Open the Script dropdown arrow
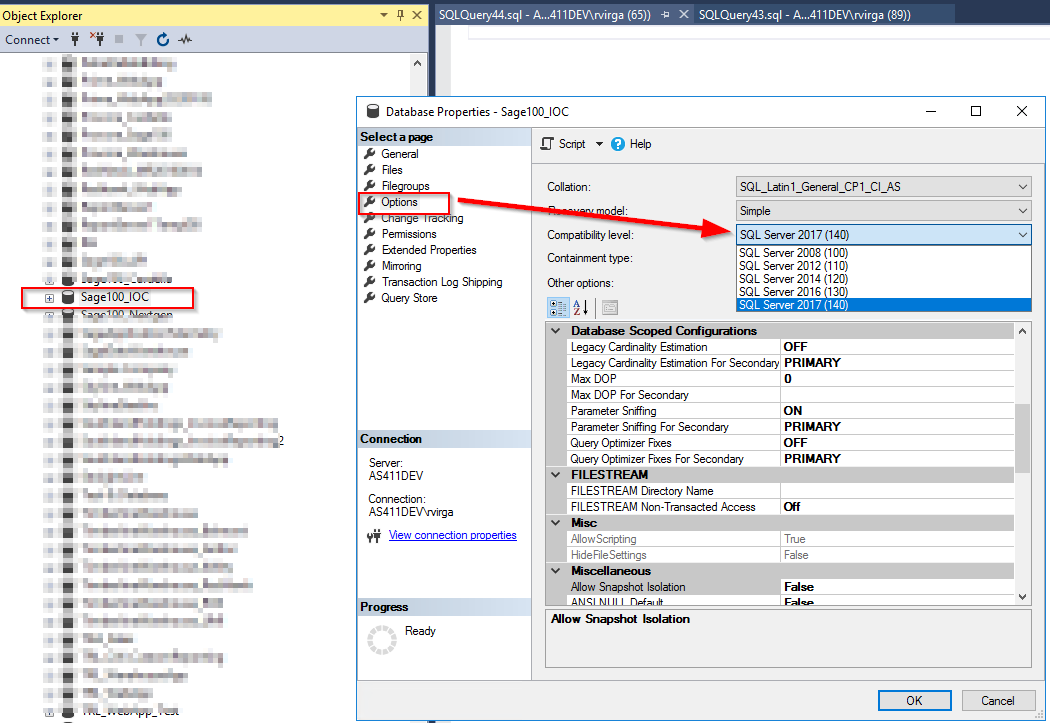Screen dimensions: 1050x723 tap(599, 144)
